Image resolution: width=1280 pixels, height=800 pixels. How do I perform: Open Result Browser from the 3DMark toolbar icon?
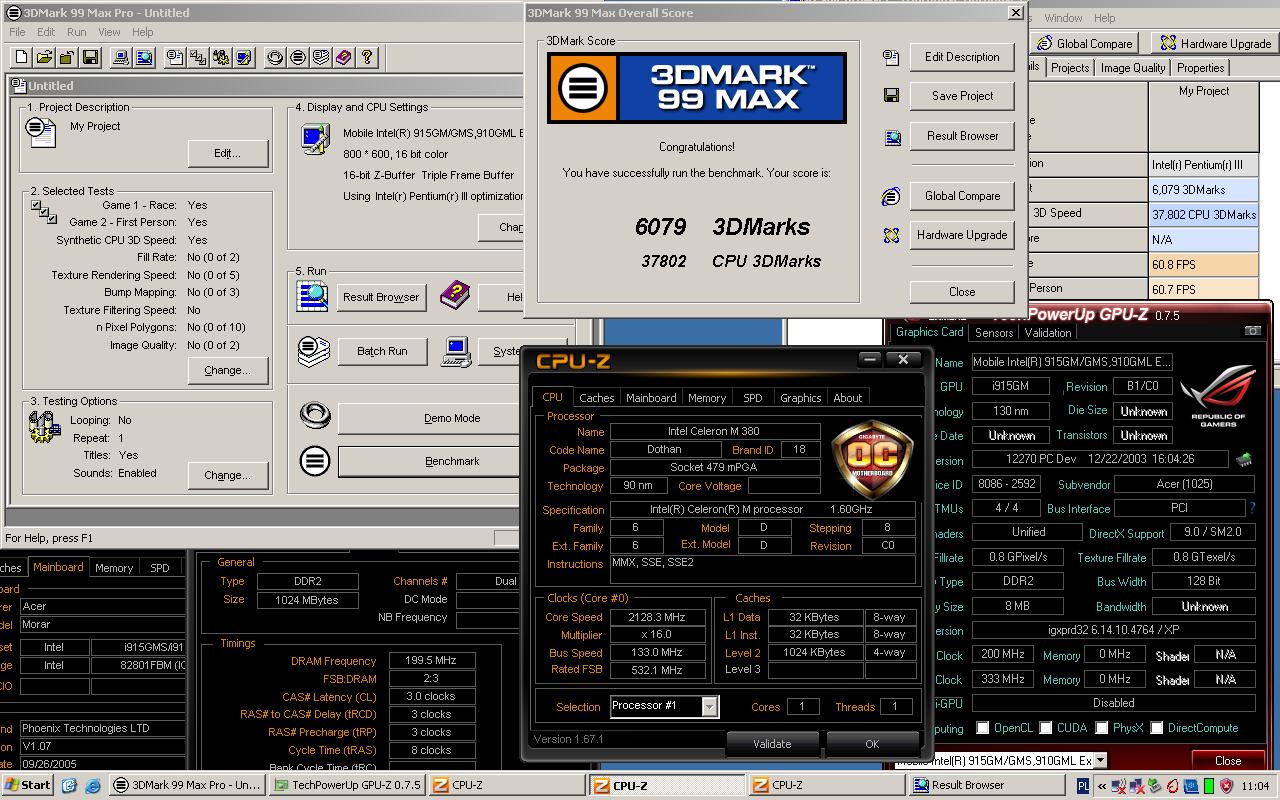(x=145, y=58)
